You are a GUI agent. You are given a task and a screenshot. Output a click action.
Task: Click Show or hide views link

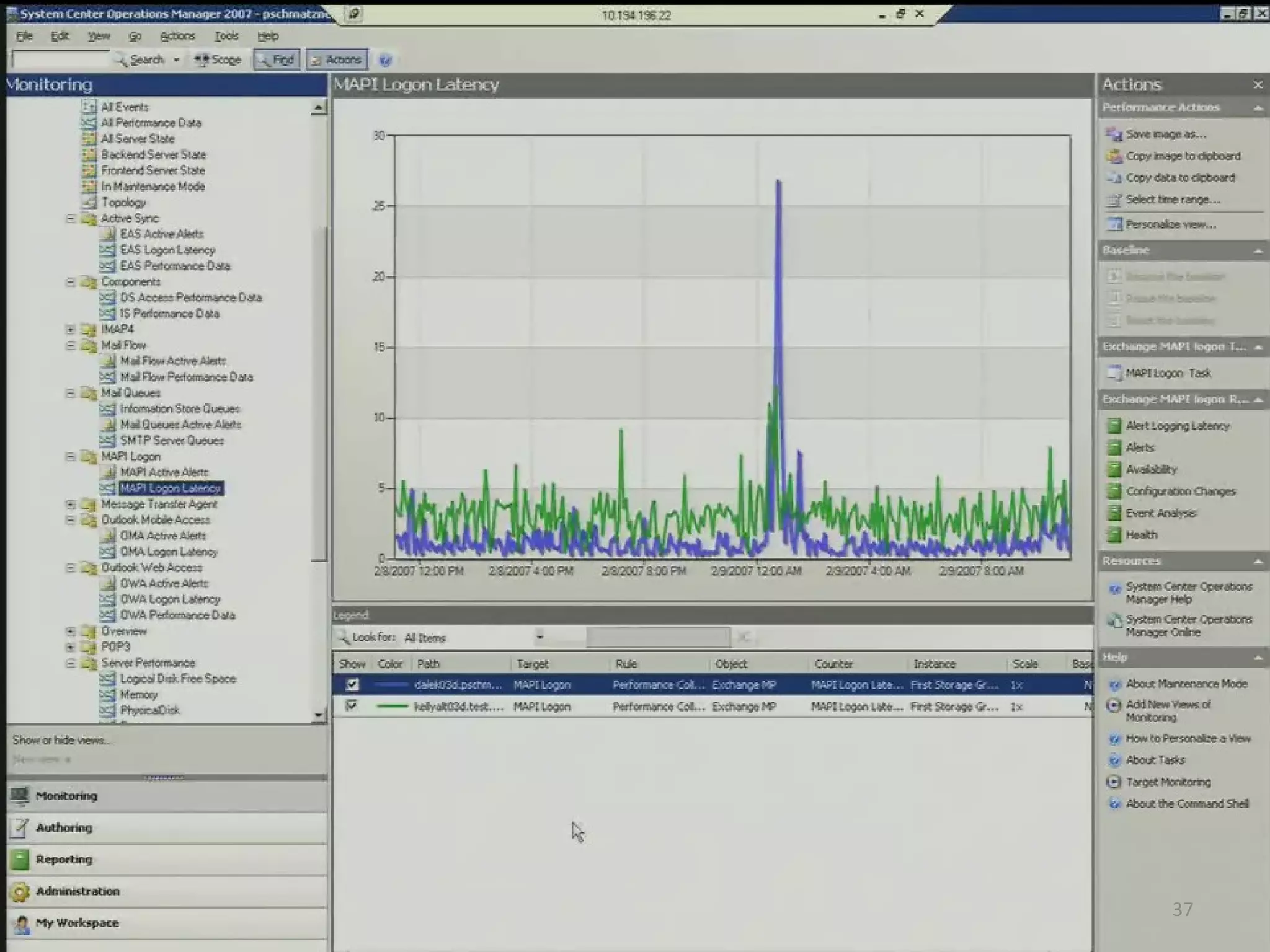[61, 740]
